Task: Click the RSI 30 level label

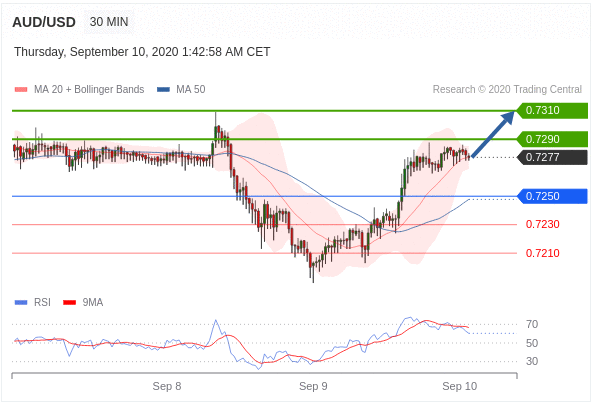Action: click(x=532, y=361)
